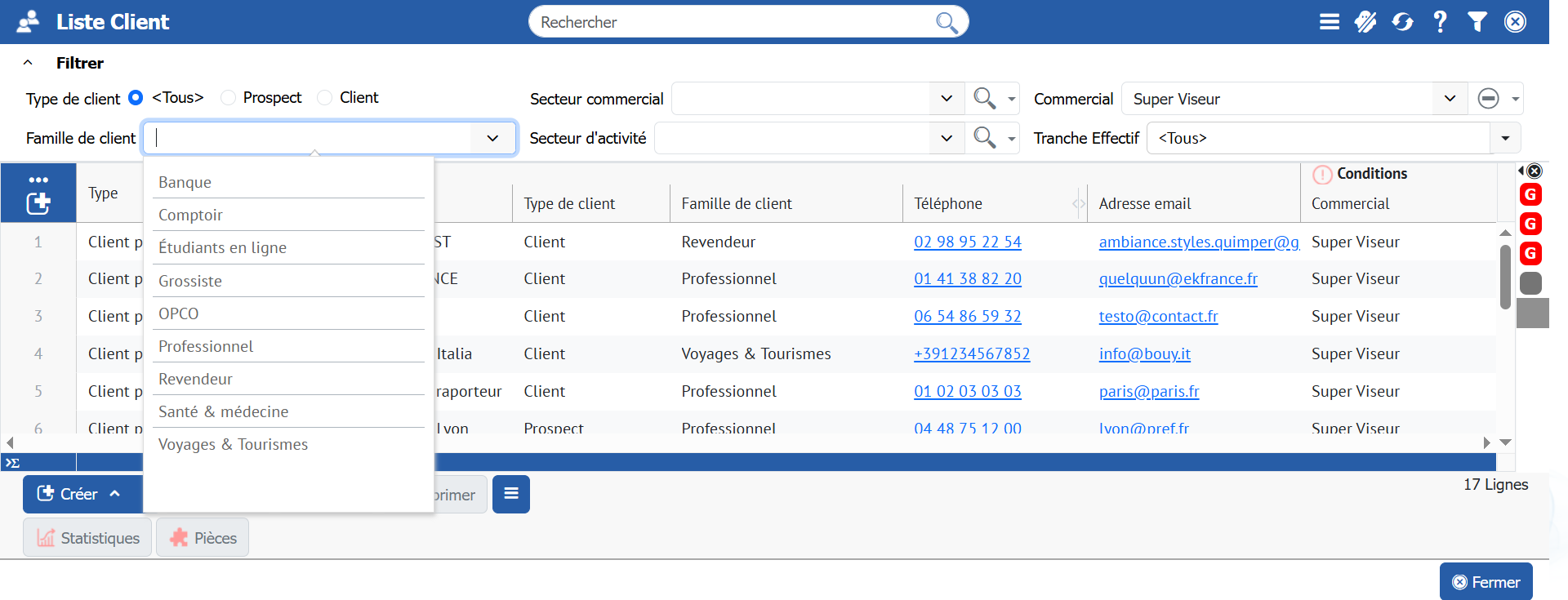Click the add record icon in grid header
Image resolution: width=1568 pixels, height=600 pixels.
[x=38, y=203]
